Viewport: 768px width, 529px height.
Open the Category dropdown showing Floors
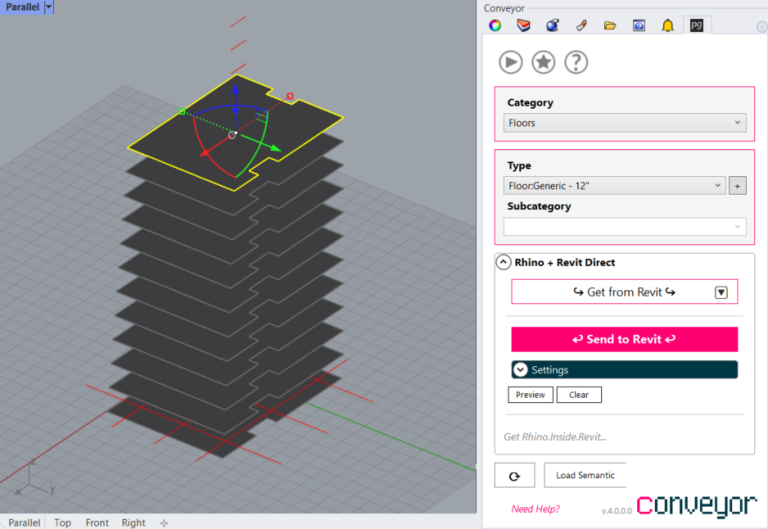[626, 123]
